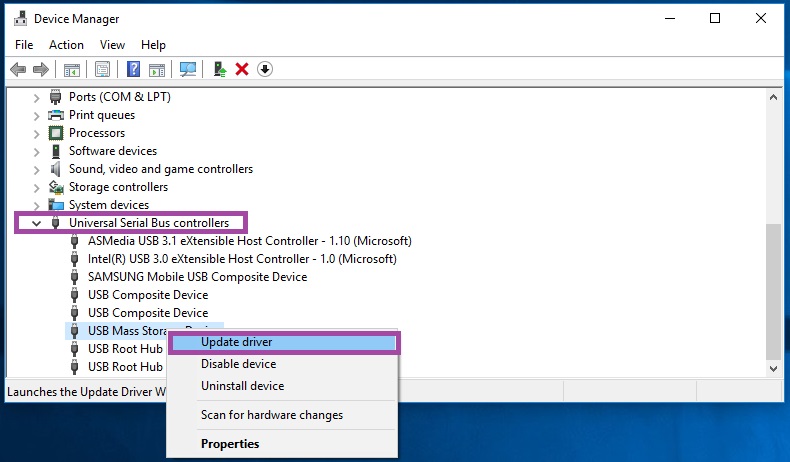Open the Properties sheet toolbar icon

(x=102, y=70)
